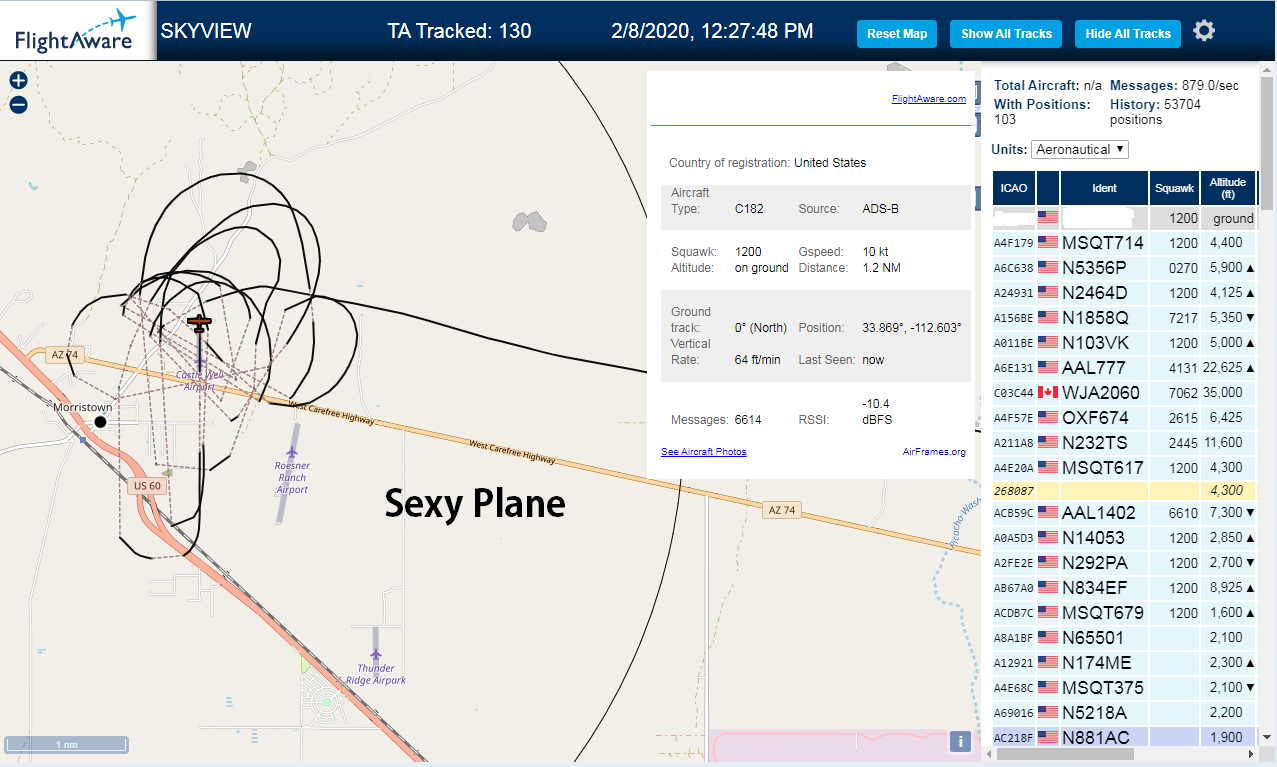This screenshot has width=1277, height=767.
Task: Select aircraft N834EF in list
Action: pyautogui.click(x=1125, y=587)
